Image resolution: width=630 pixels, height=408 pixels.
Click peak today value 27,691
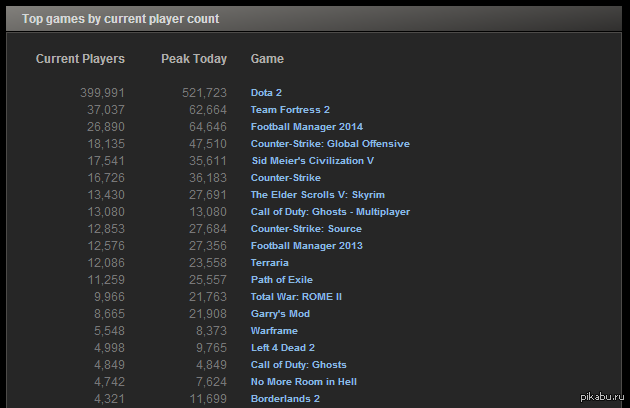tap(208, 195)
